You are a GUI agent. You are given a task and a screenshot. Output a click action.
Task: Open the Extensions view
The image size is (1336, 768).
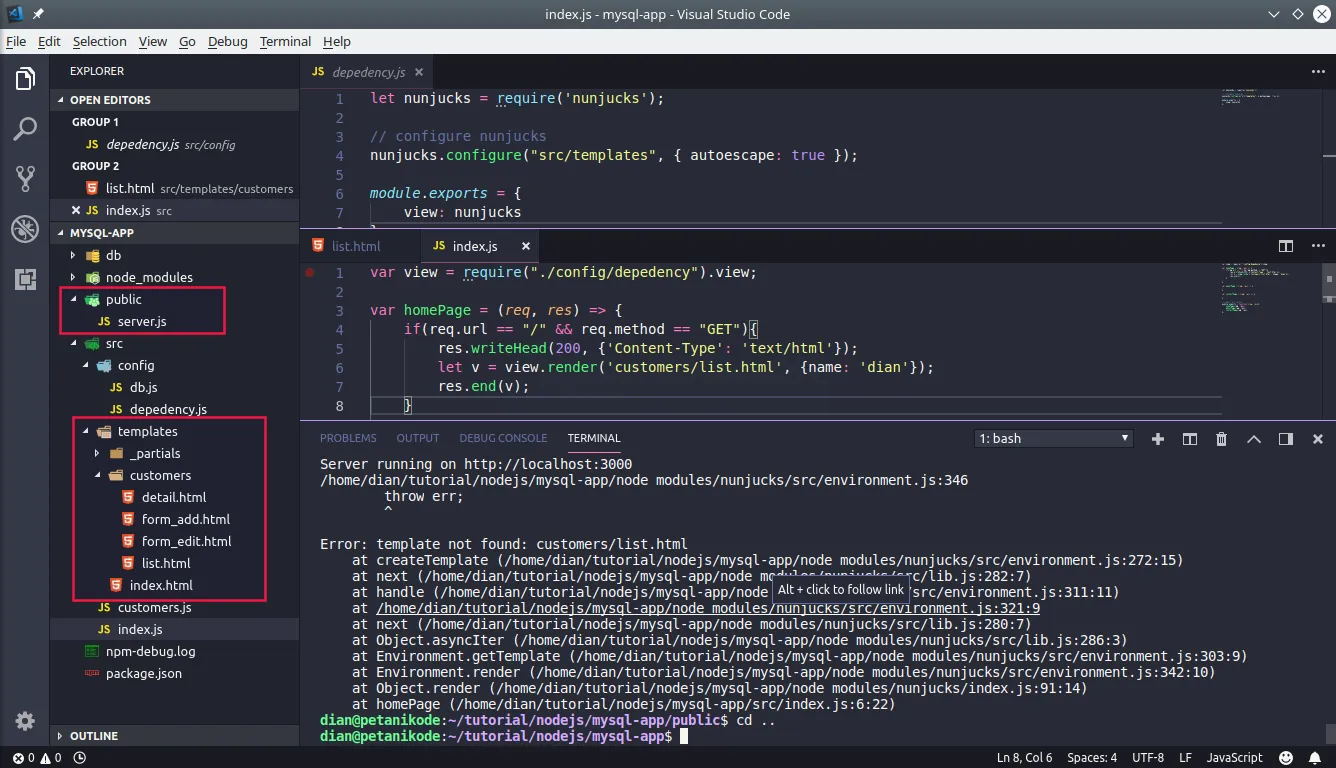pos(25,279)
